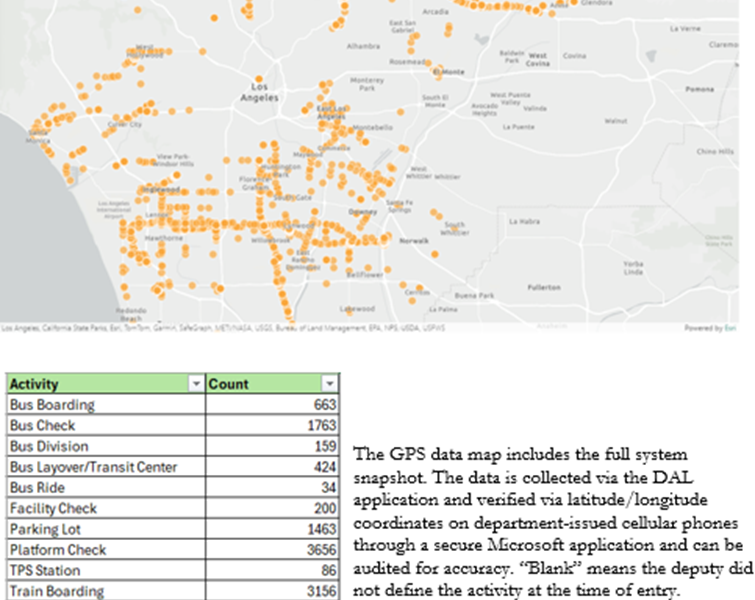Open the Activity column filter dropdown
755x600 pixels.
click(196, 384)
